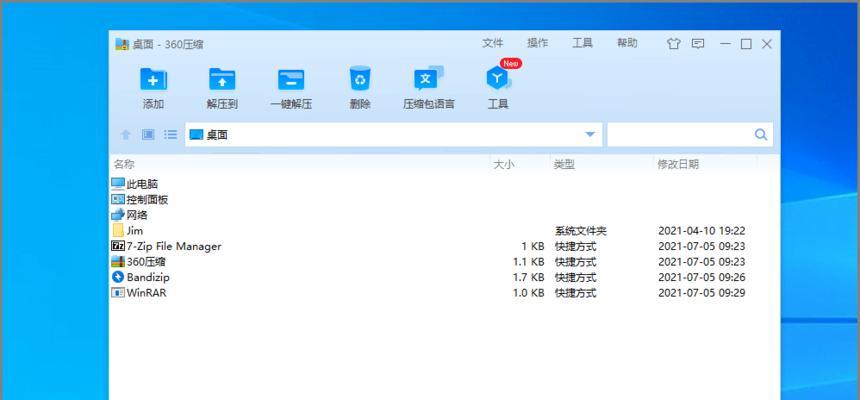Open the 文件 menu

click(493, 43)
